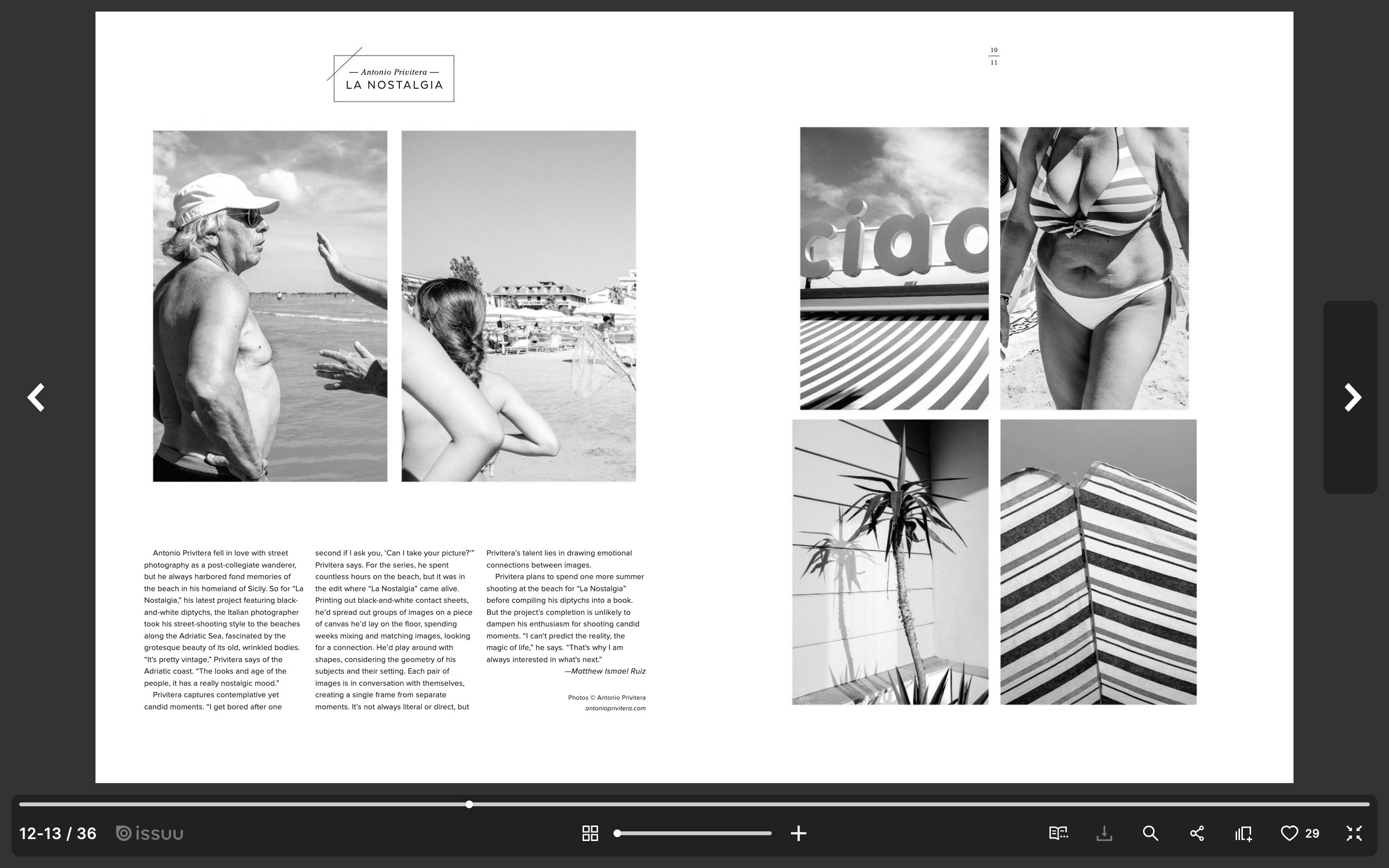This screenshot has width=1389, height=868.
Task: Click the 'ciao' sign photograph
Action: (x=894, y=268)
